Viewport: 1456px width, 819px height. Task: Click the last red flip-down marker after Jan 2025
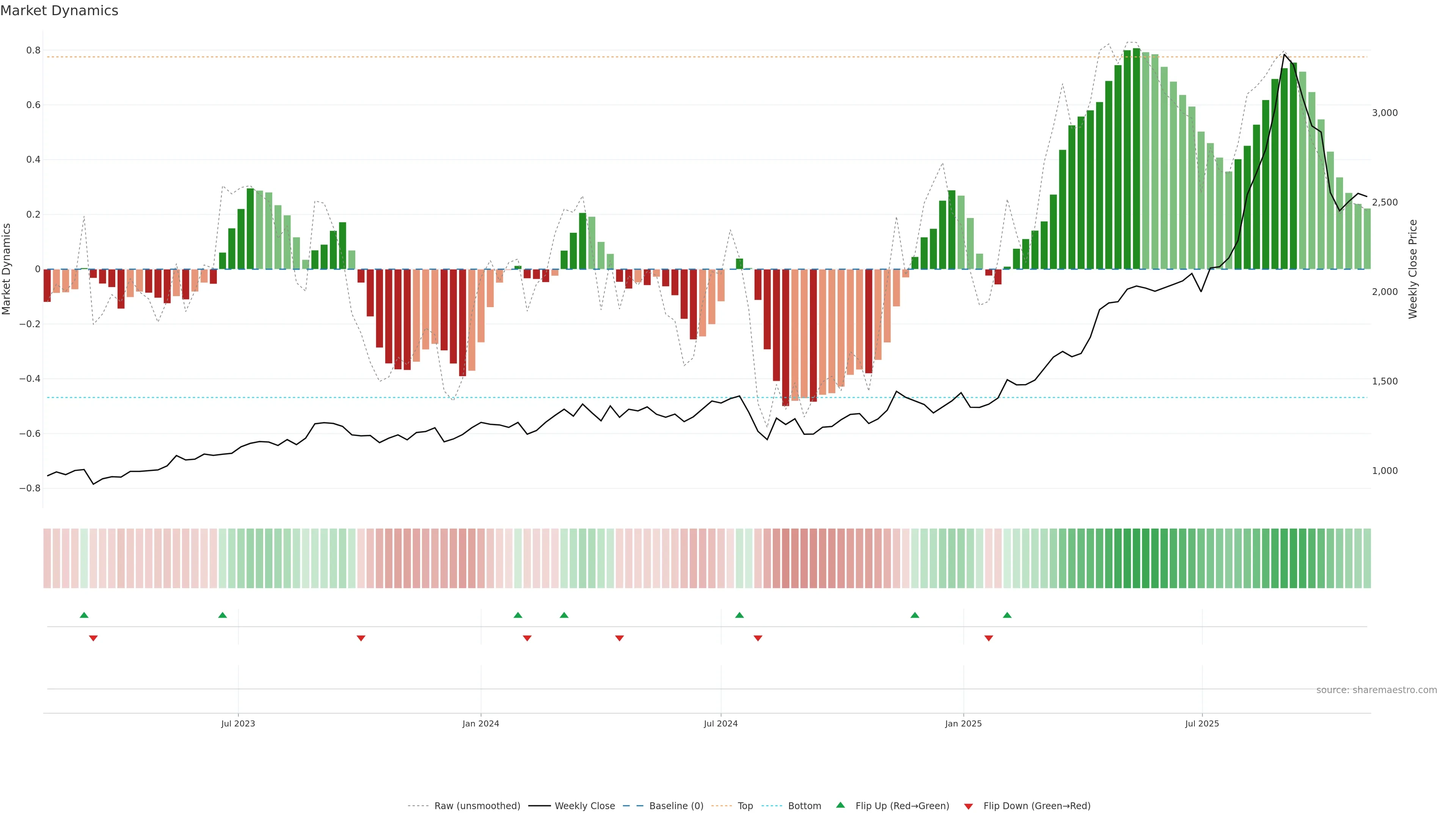tap(988, 638)
